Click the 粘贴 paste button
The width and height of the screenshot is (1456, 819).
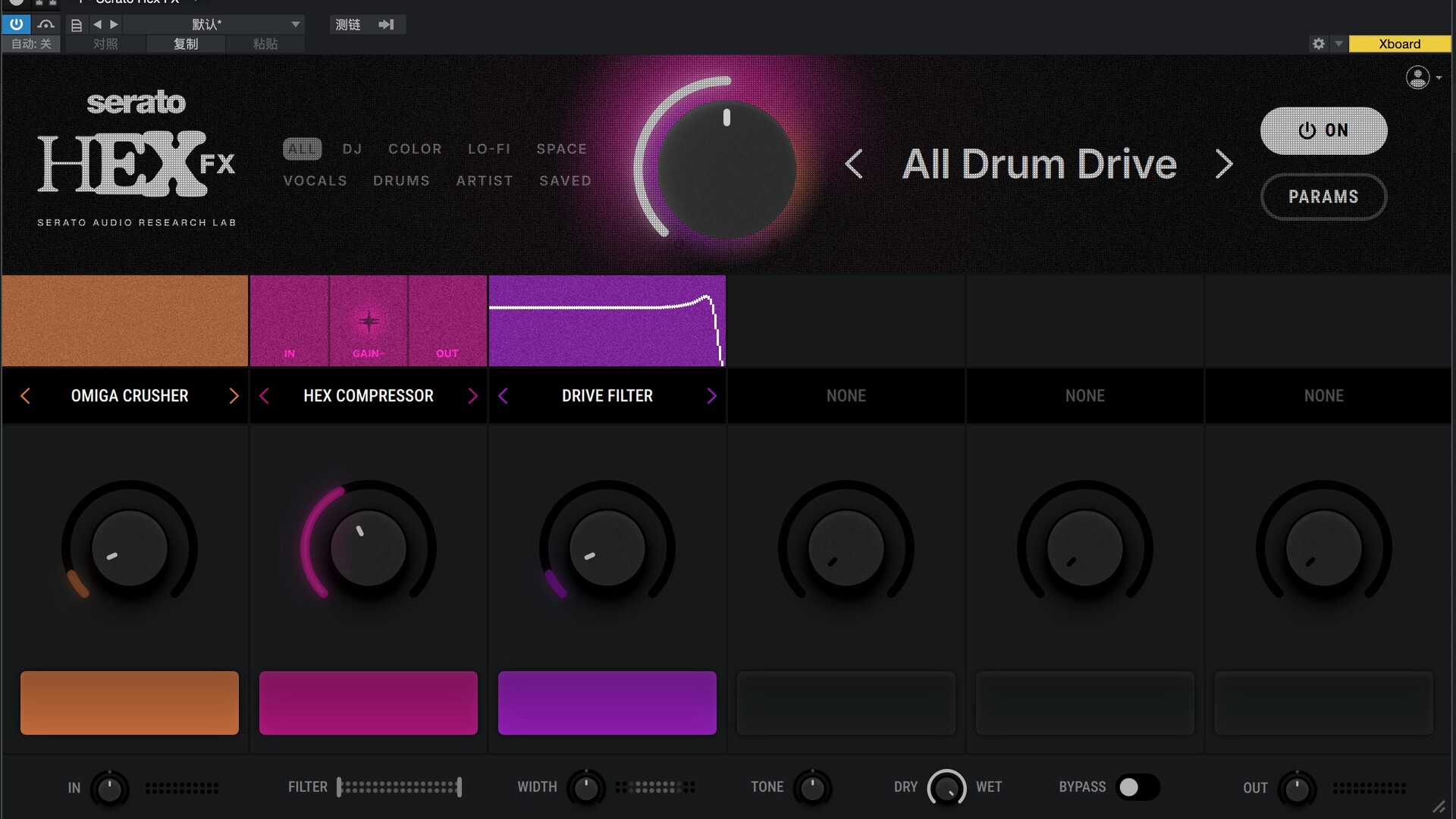[265, 44]
